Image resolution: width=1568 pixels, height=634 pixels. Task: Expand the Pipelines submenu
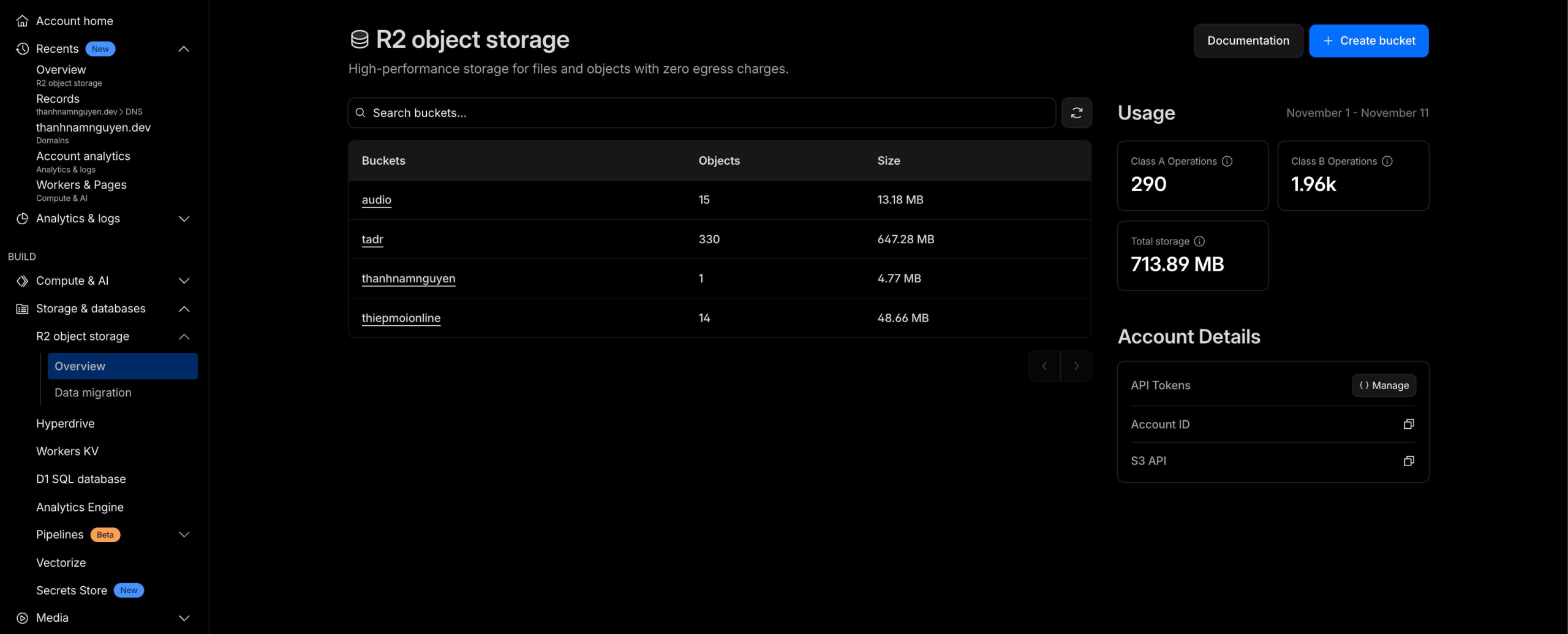(x=184, y=535)
